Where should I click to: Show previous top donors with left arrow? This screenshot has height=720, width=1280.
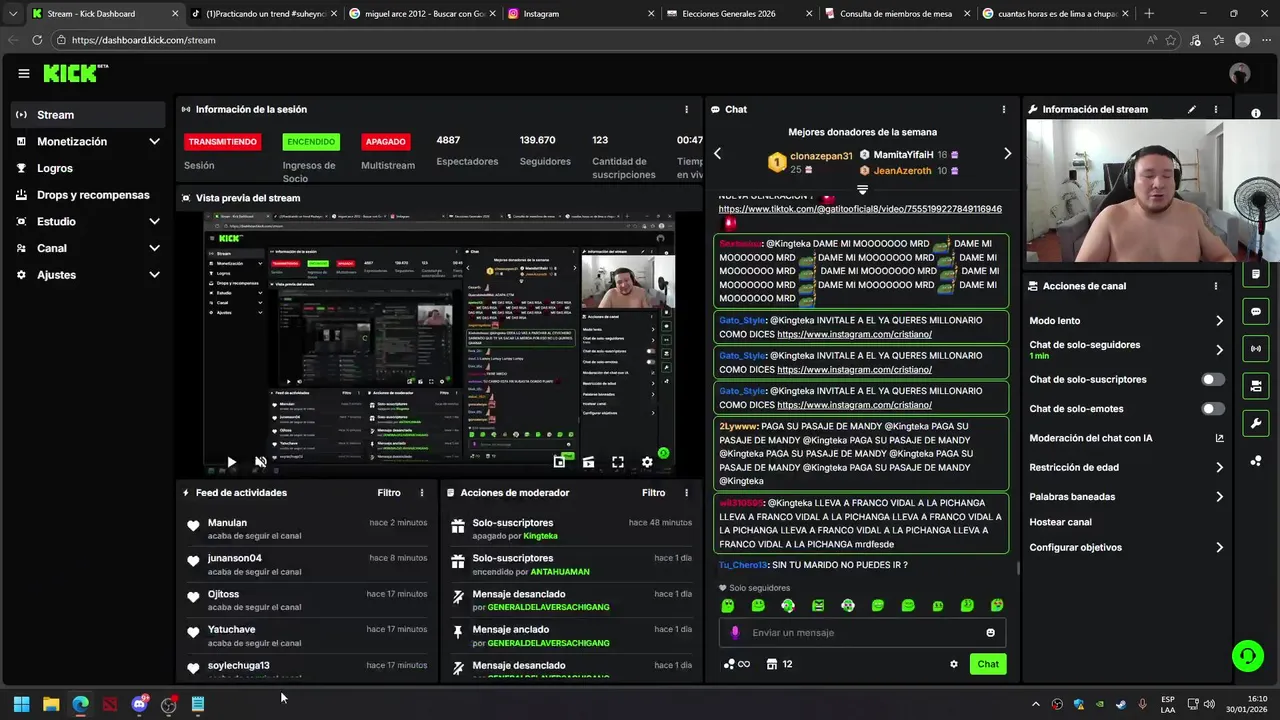click(717, 154)
